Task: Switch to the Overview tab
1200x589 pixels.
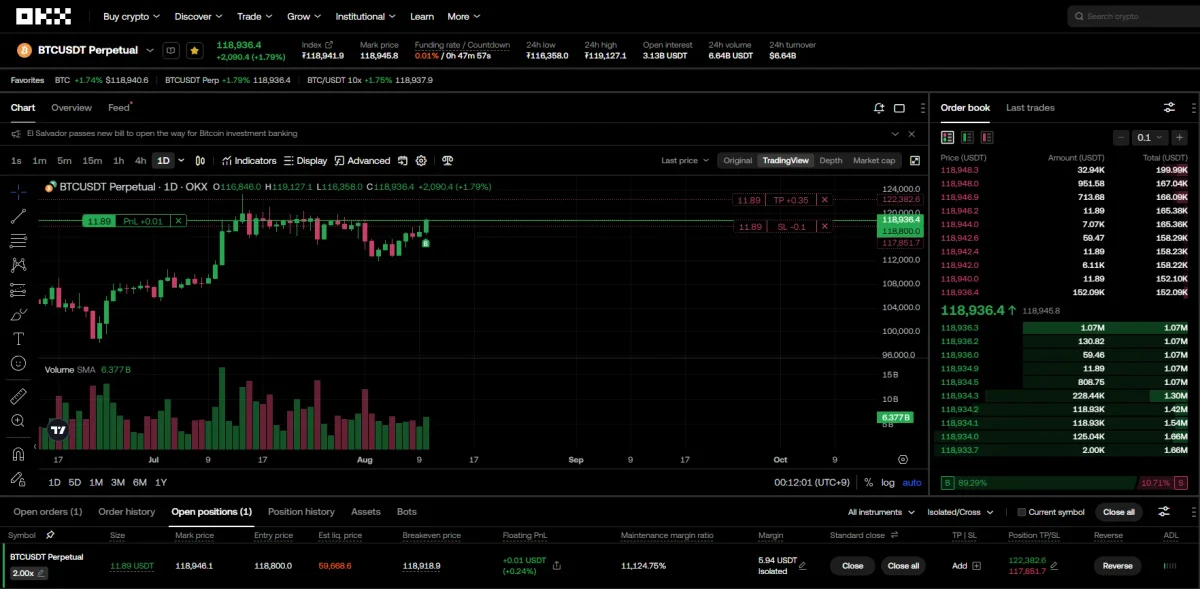Action: pos(71,108)
